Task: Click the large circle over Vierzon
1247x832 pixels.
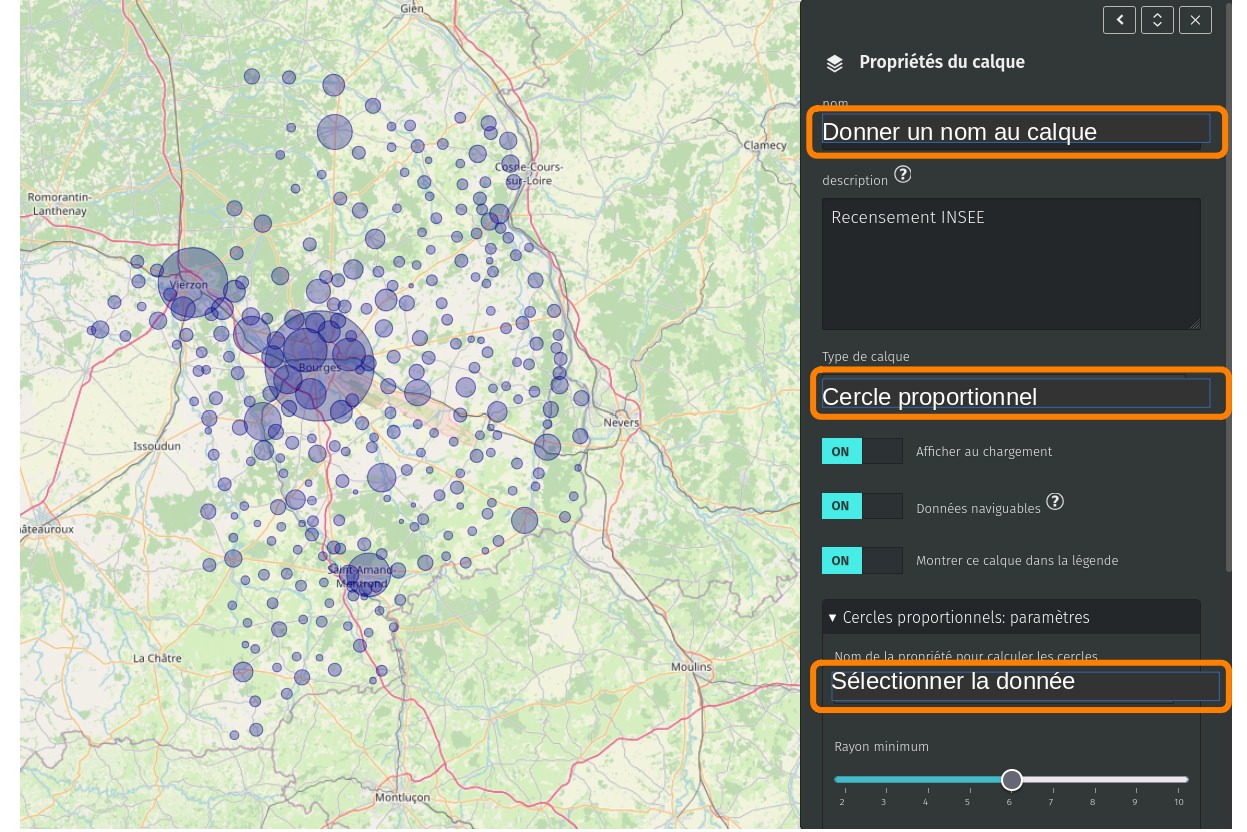Action: pos(193,282)
